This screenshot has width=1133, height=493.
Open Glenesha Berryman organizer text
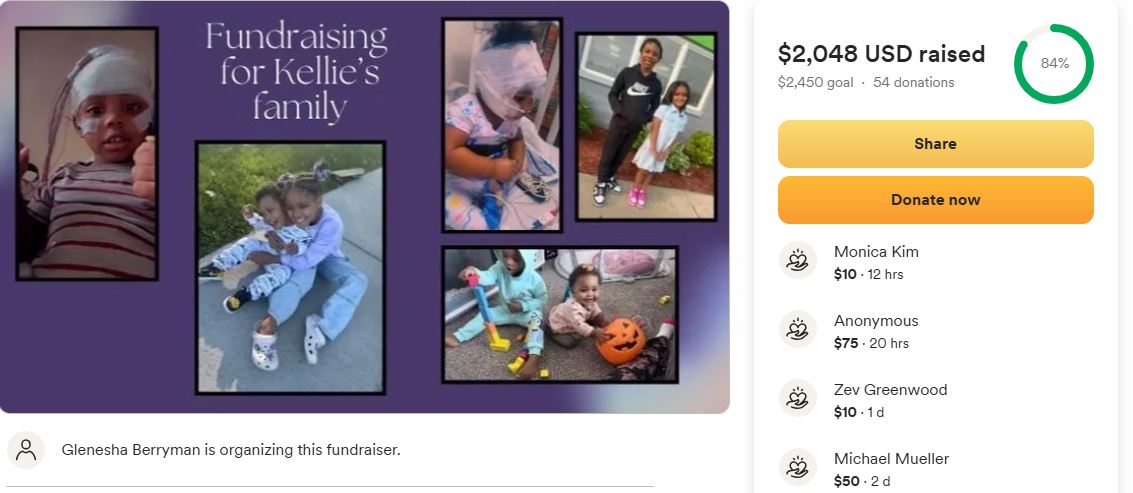point(231,450)
